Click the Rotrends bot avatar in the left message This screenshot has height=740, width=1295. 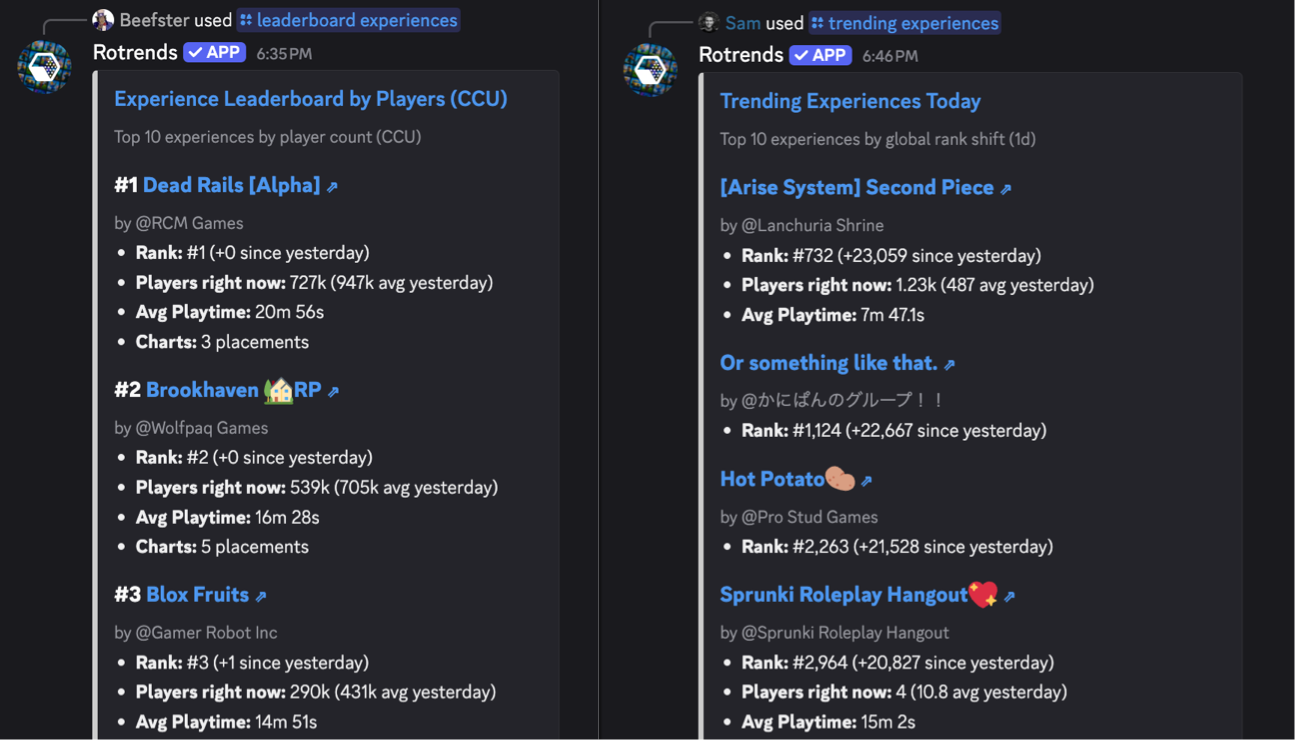(43, 67)
